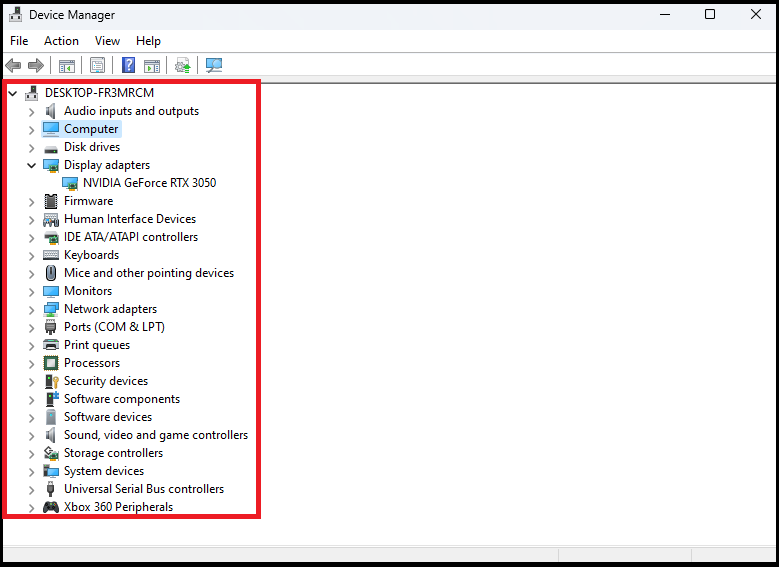
Task: Click the Processors icon
Action: (51, 363)
